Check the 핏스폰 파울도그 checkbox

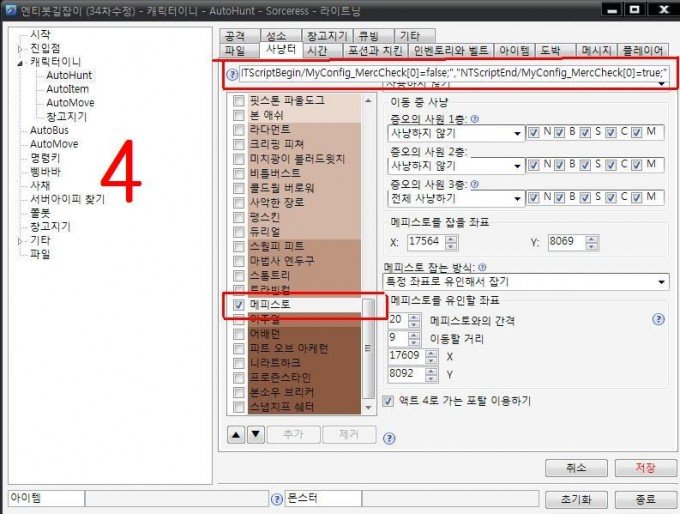pyautogui.click(x=239, y=101)
